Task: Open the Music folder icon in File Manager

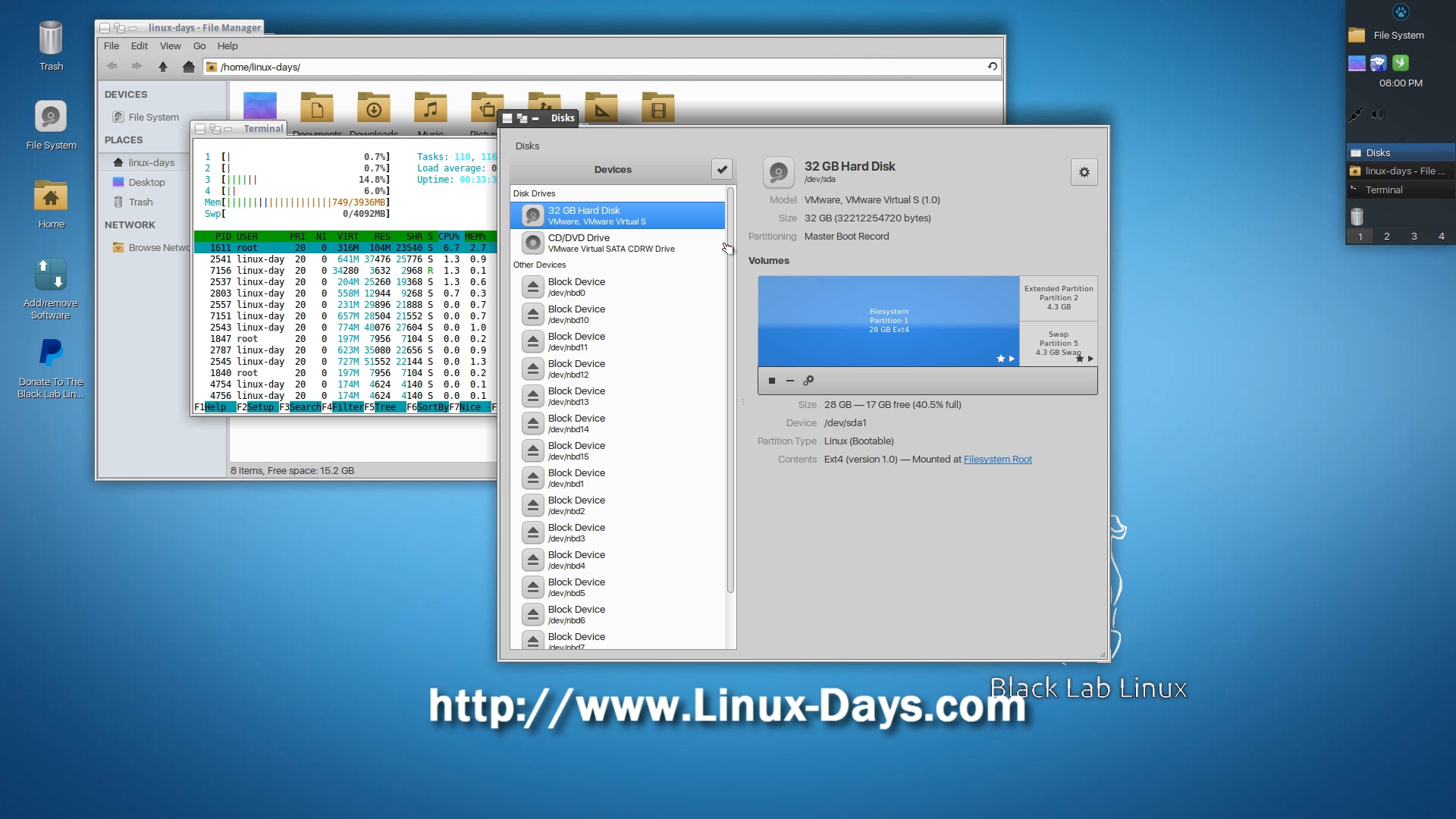Action: tap(431, 108)
